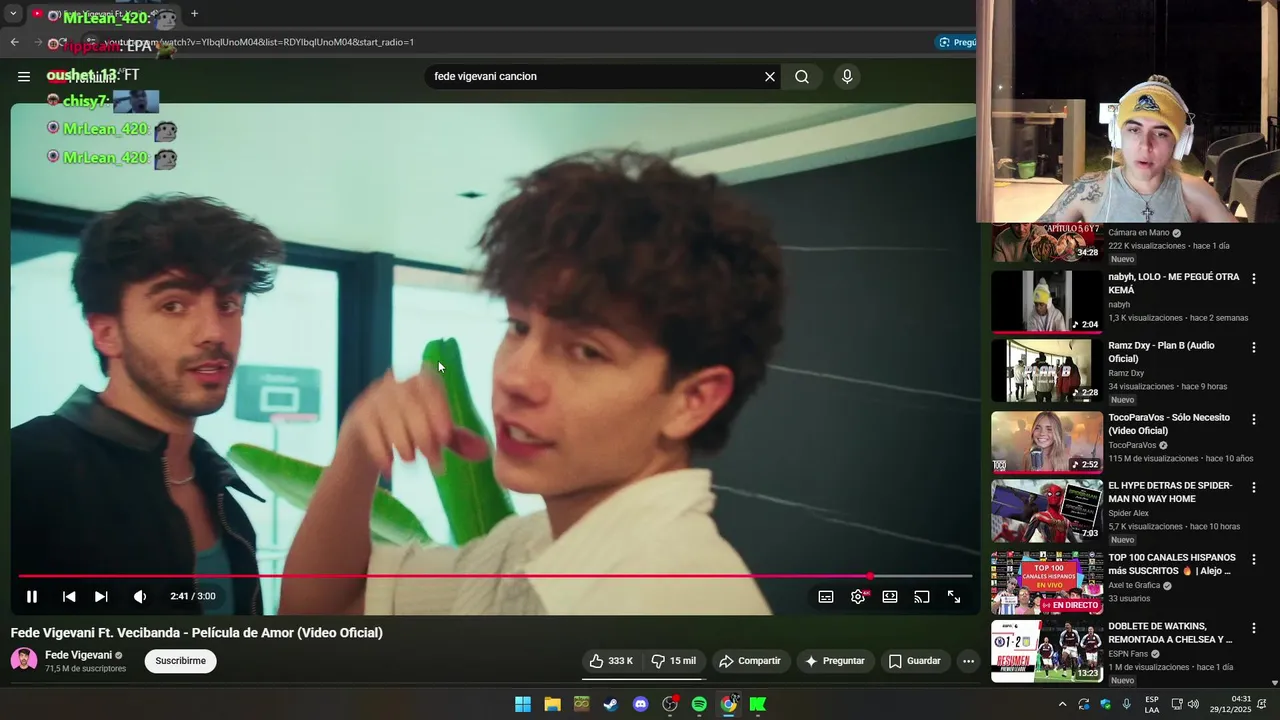1280x720 pixels.
Task: Start voice search with the microphone
Action: (x=847, y=77)
